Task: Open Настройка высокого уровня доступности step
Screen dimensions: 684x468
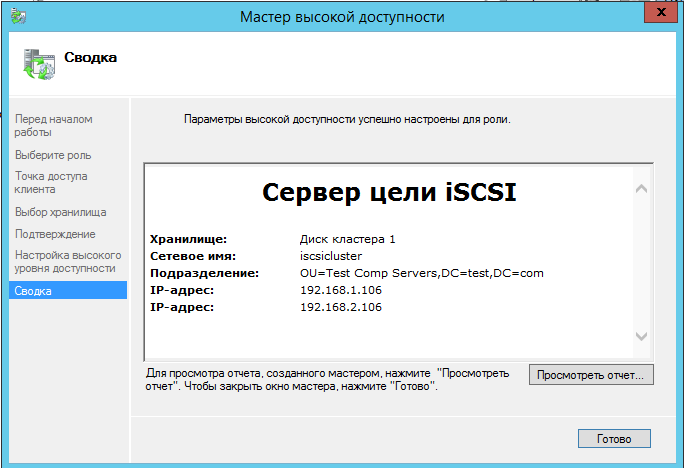Action: coord(66,262)
